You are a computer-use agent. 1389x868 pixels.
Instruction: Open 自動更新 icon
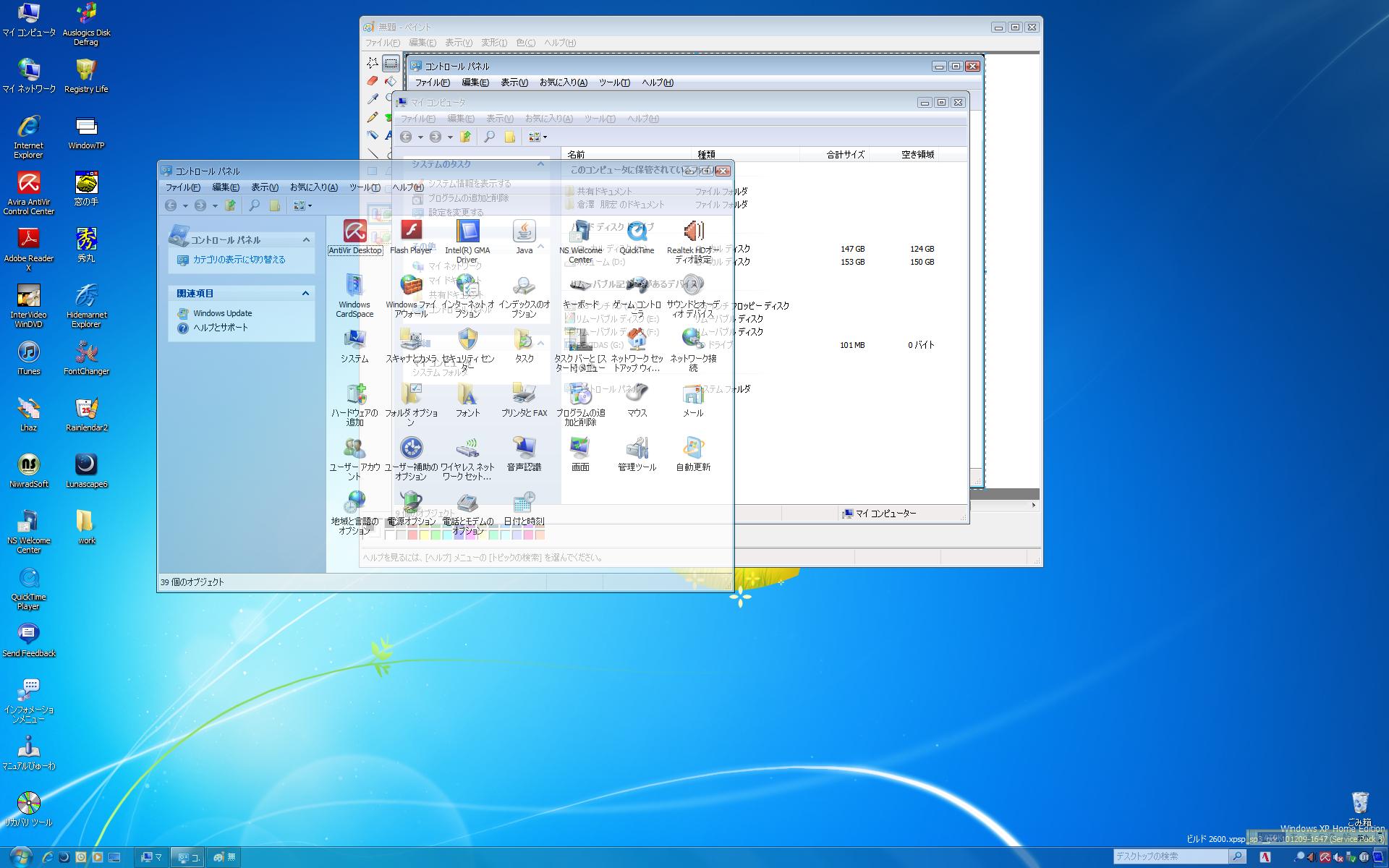(693, 454)
